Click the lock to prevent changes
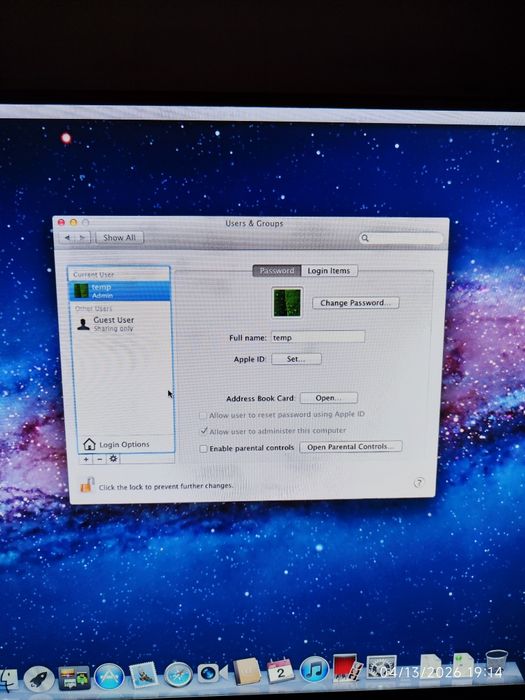Viewport: 525px width, 700px height. (87, 485)
